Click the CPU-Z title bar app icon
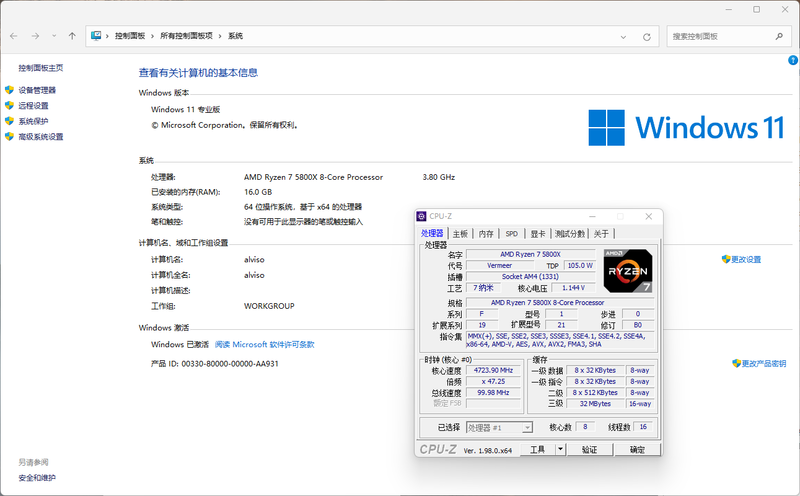 [421, 216]
